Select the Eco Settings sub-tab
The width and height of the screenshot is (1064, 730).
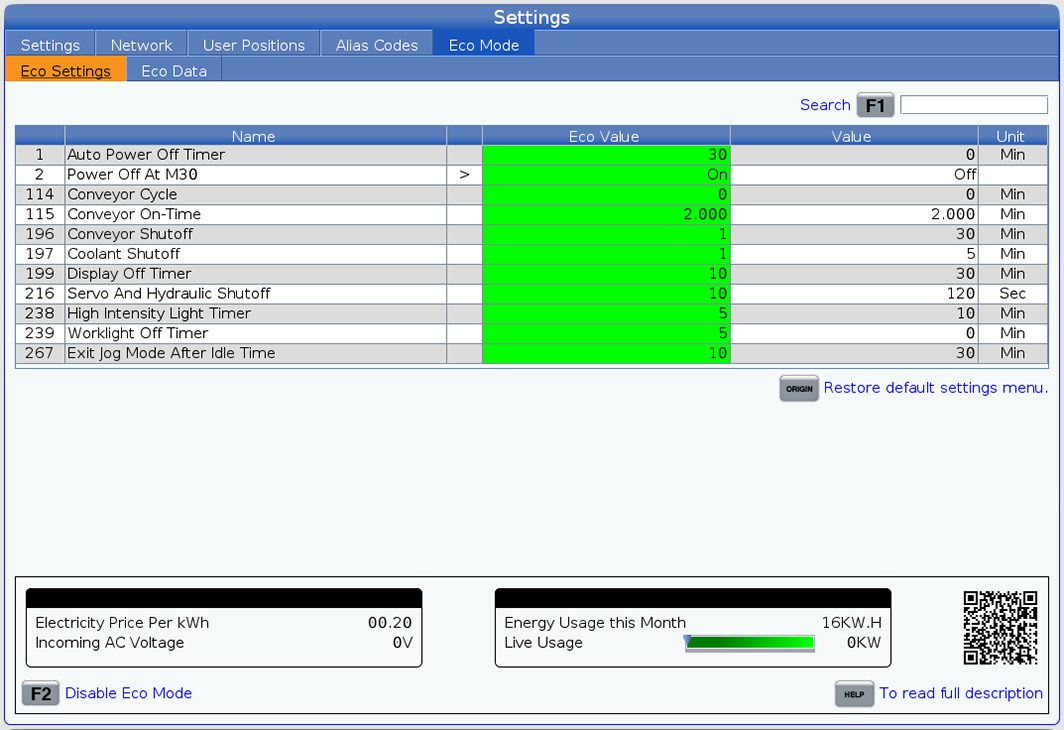click(x=66, y=71)
